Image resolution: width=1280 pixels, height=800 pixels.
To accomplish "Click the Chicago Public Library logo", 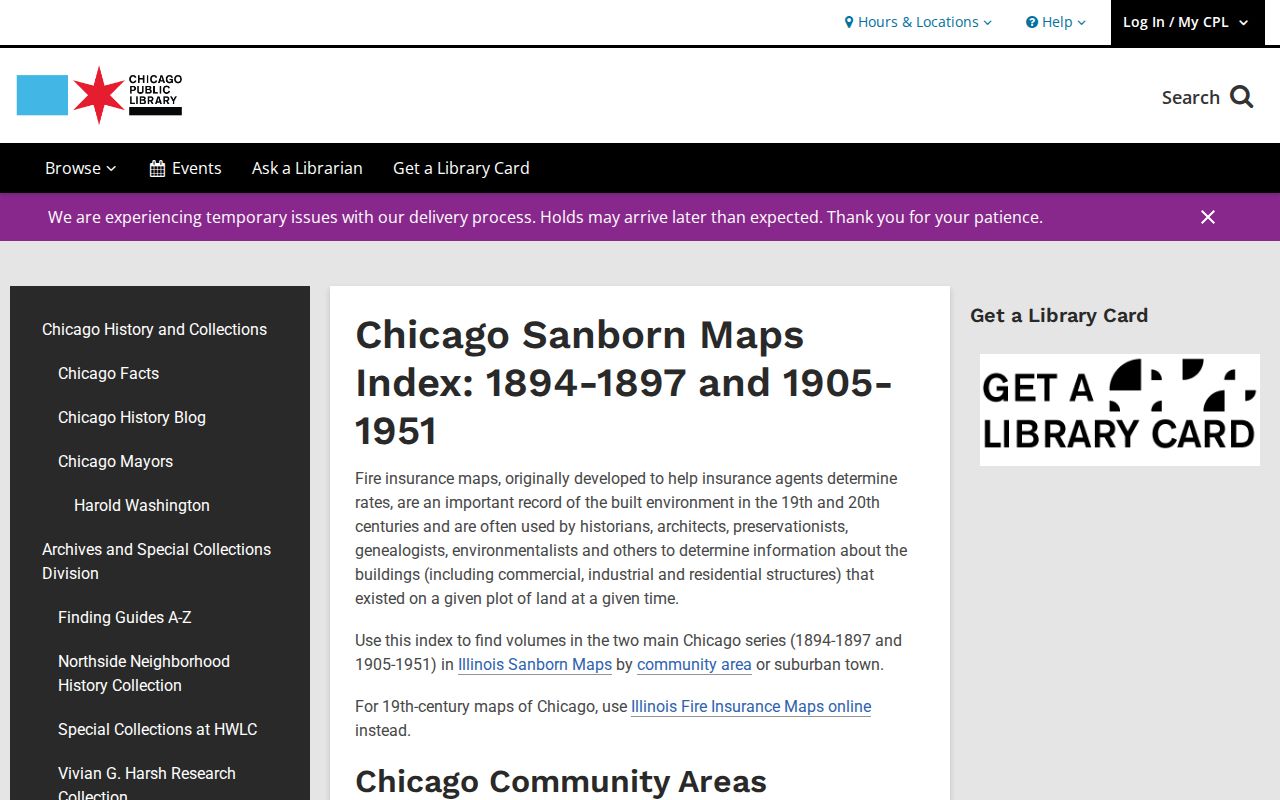I will click(x=99, y=95).
